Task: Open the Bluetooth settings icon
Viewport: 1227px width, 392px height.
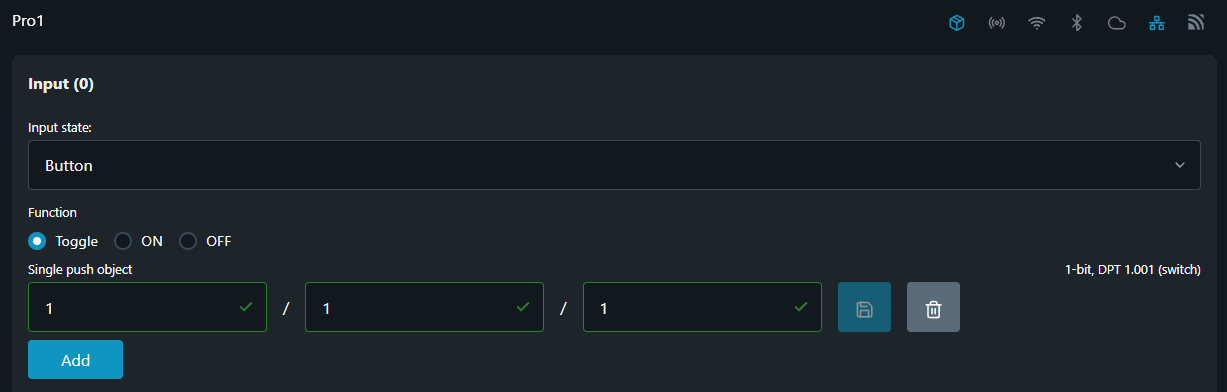Action: (x=1077, y=23)
